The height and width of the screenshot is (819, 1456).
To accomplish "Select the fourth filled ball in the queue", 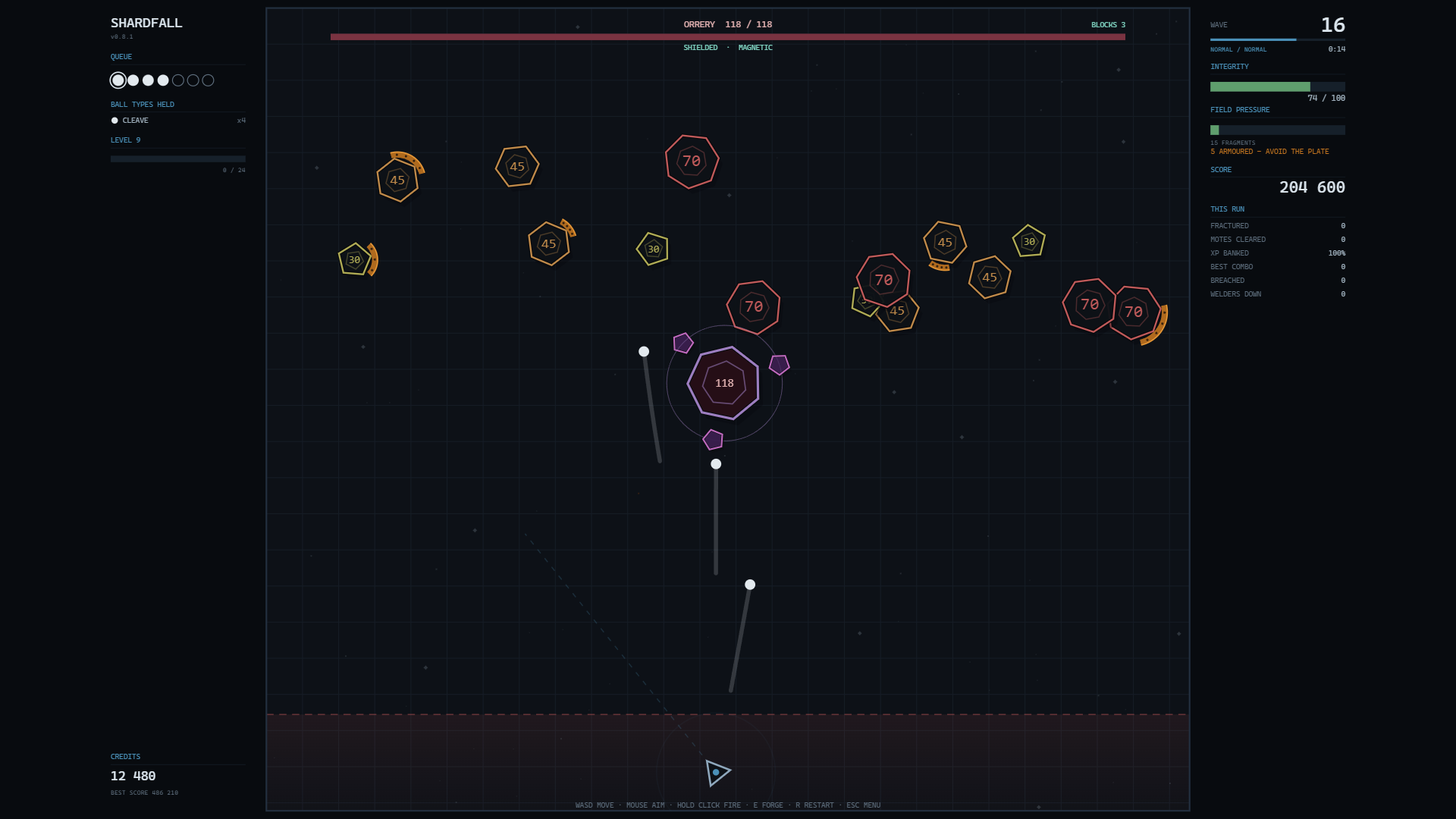I will click(163, 80).
